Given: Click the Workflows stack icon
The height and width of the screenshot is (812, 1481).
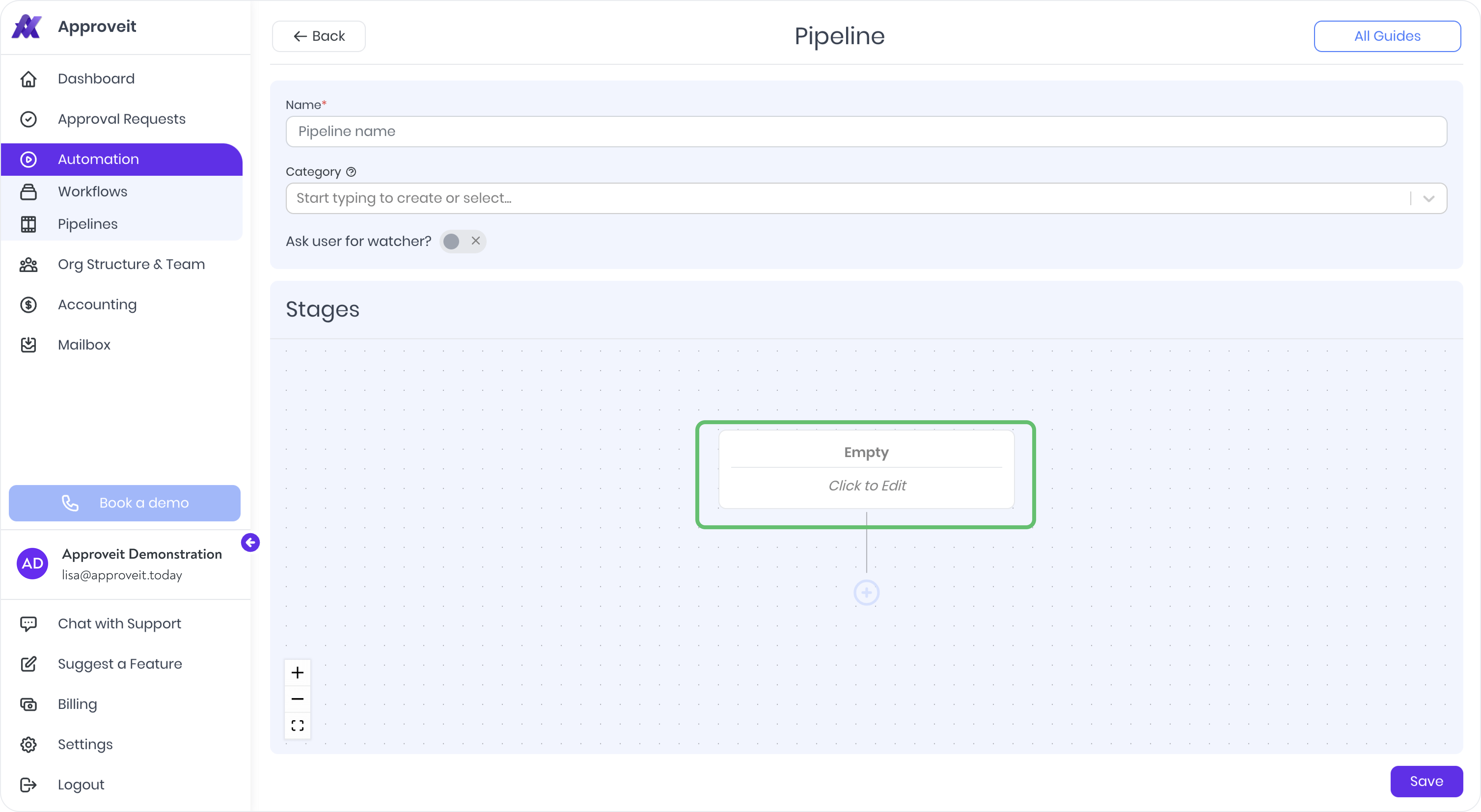Looking at the screenshot, I should 28,191.
